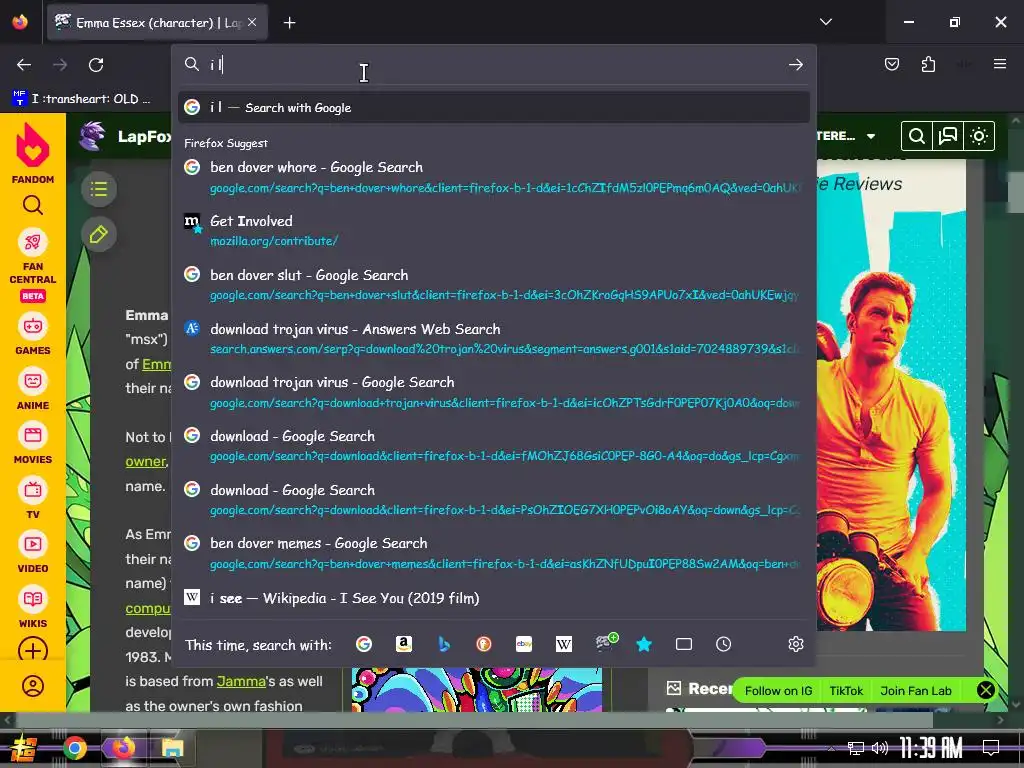Image resolution: width=1024 pixels, height=768 pixels.
Task: Search this time with Amazon icon
Action: (x=404, y=645)
